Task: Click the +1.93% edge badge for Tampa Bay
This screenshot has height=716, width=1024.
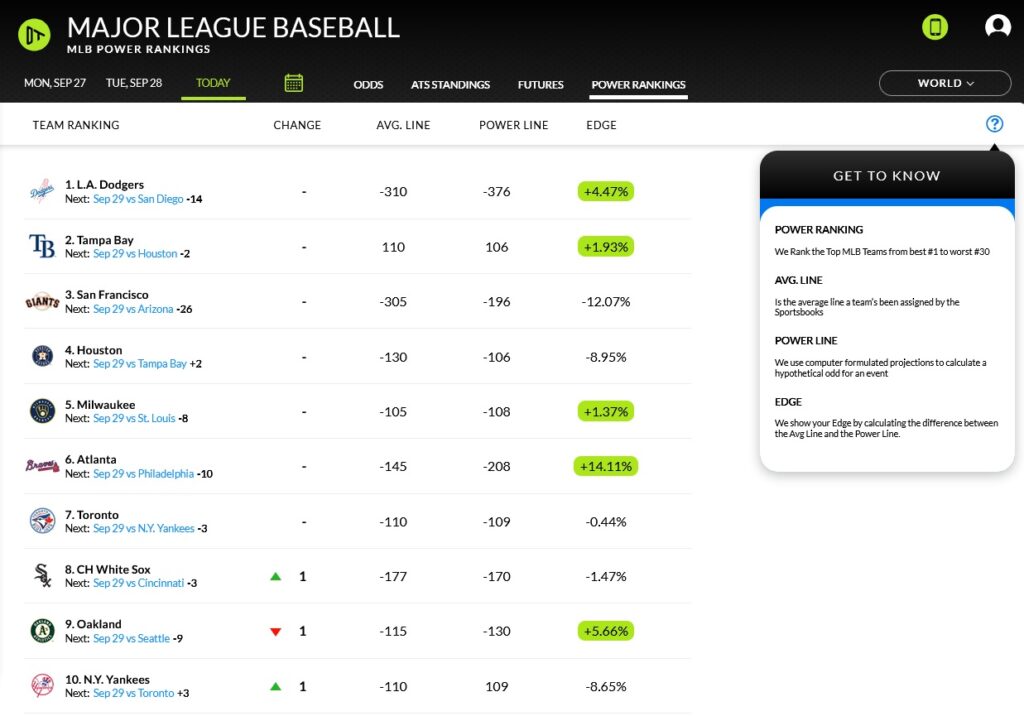Action: pos(605,247)
